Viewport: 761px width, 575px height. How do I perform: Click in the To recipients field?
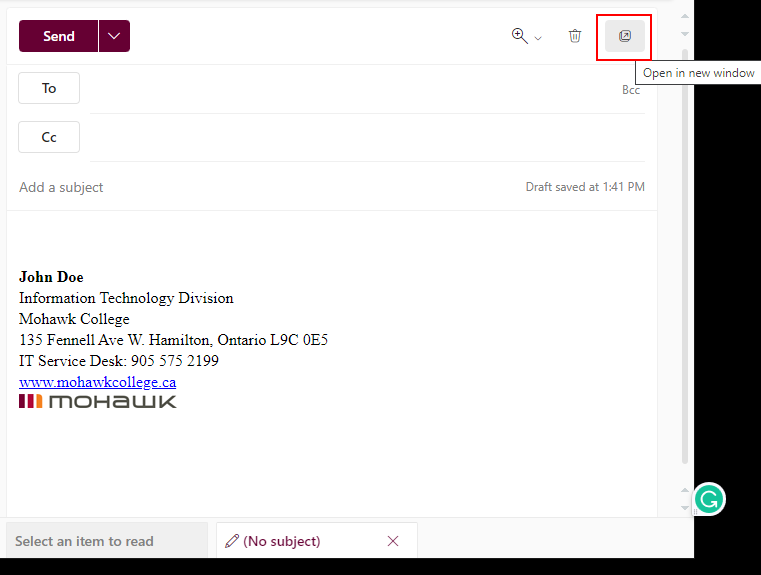[340, 89]
